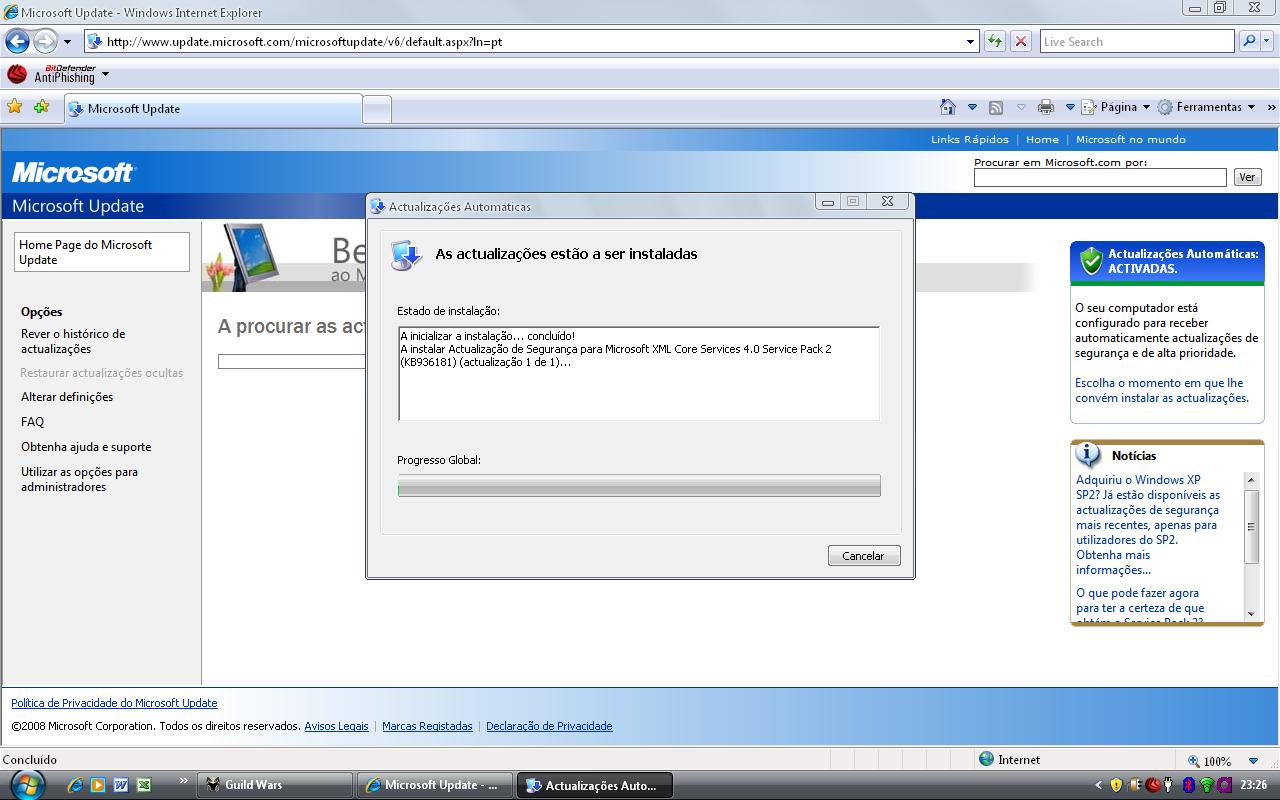Click the Avisos Legais footer link
1280x800 pixels.
(336, 726)
